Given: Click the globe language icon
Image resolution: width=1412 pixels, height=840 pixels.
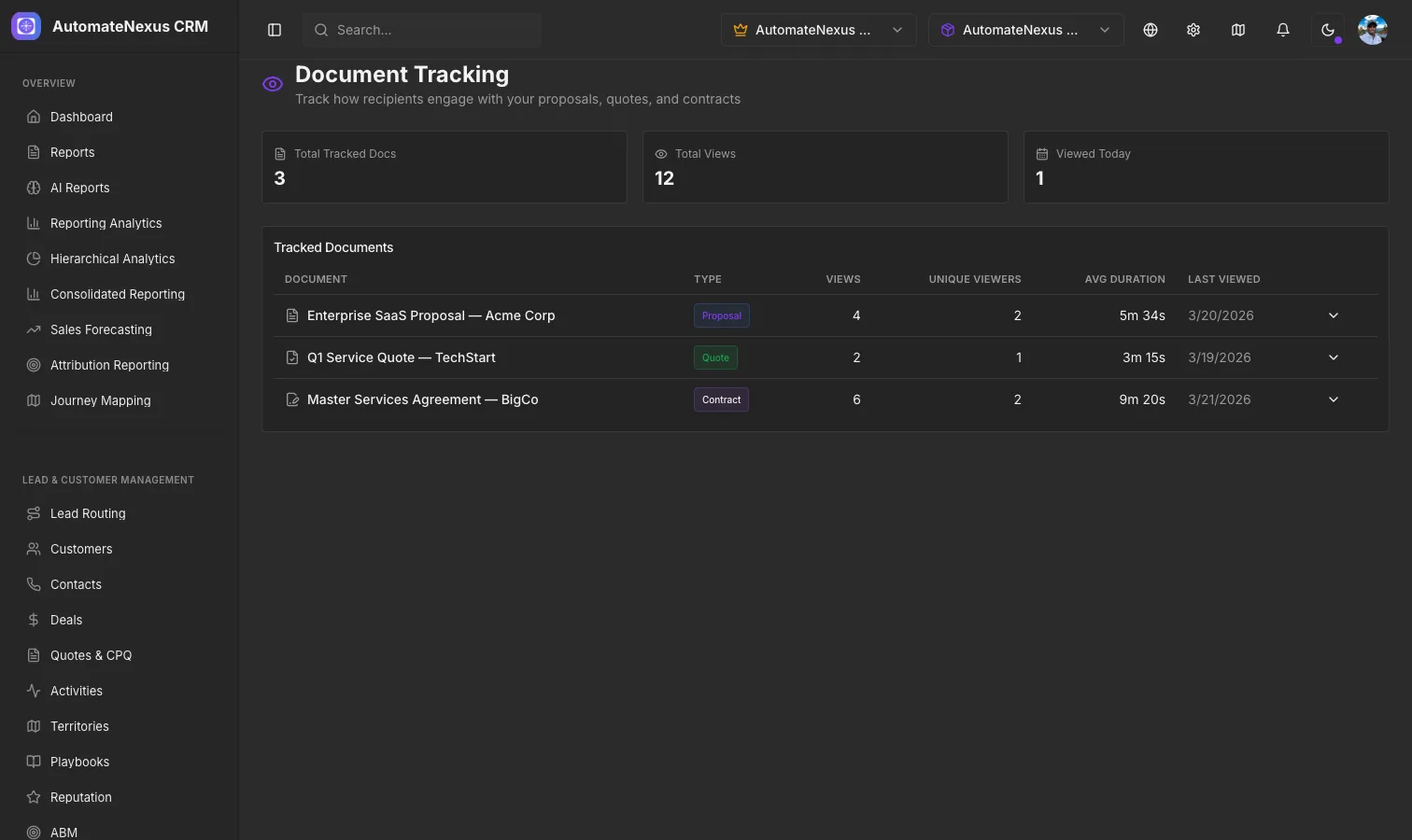Looking at the screenshot, I should [1151, 30].
